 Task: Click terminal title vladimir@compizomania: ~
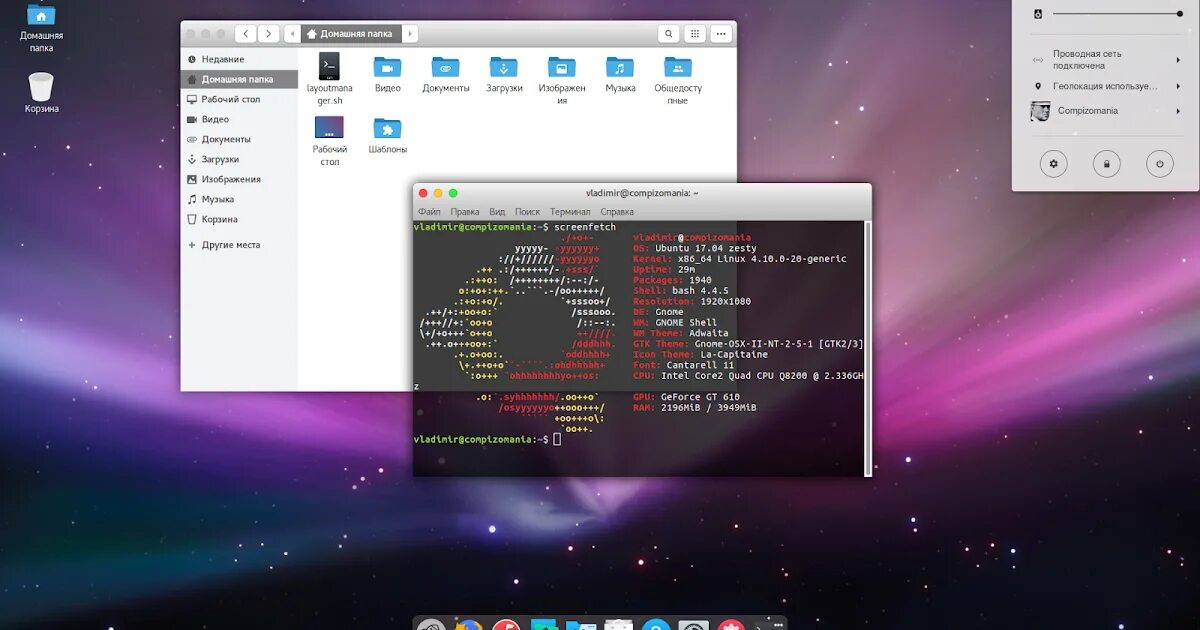coord(642,193)
